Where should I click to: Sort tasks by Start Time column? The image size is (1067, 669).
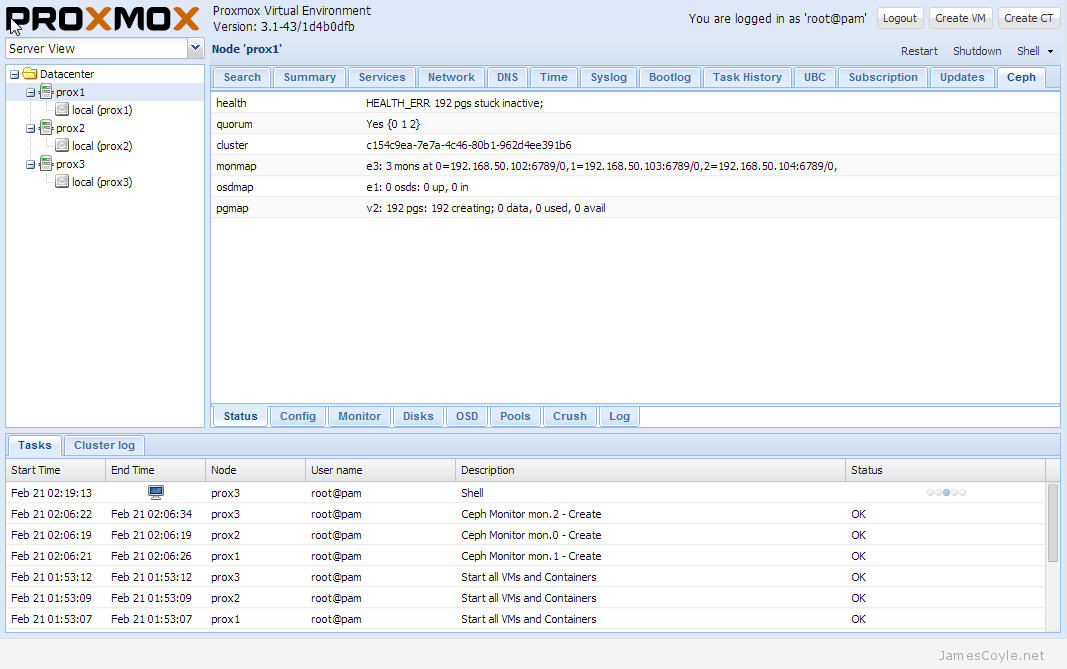(56, 470)
